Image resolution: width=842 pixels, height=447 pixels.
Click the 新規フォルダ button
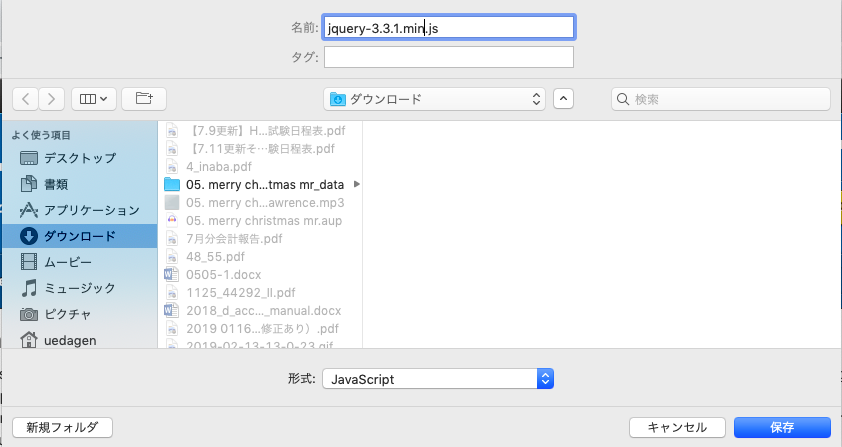pos(62,427)
